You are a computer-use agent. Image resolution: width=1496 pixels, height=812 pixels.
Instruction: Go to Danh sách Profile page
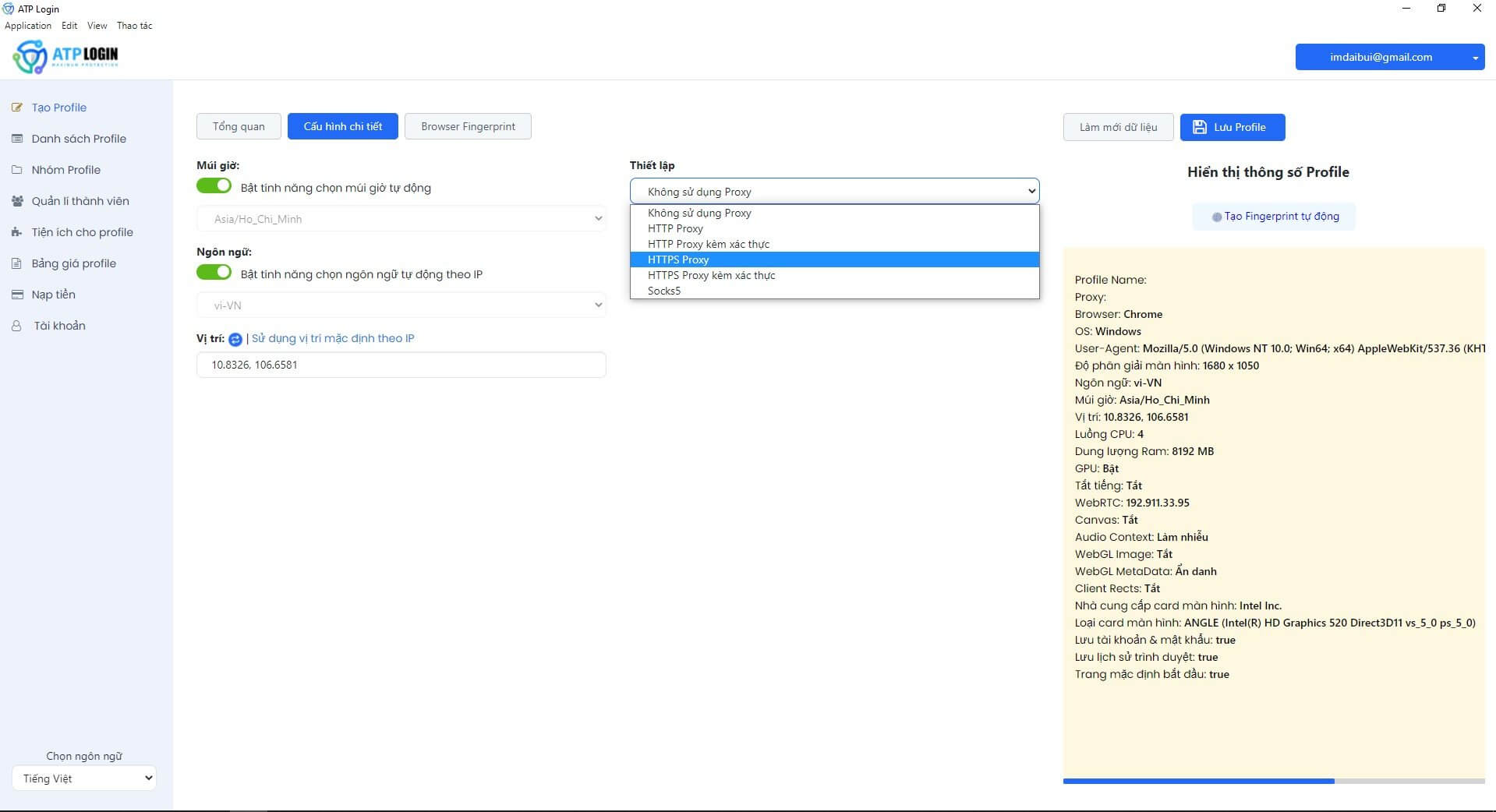point(79,139)
